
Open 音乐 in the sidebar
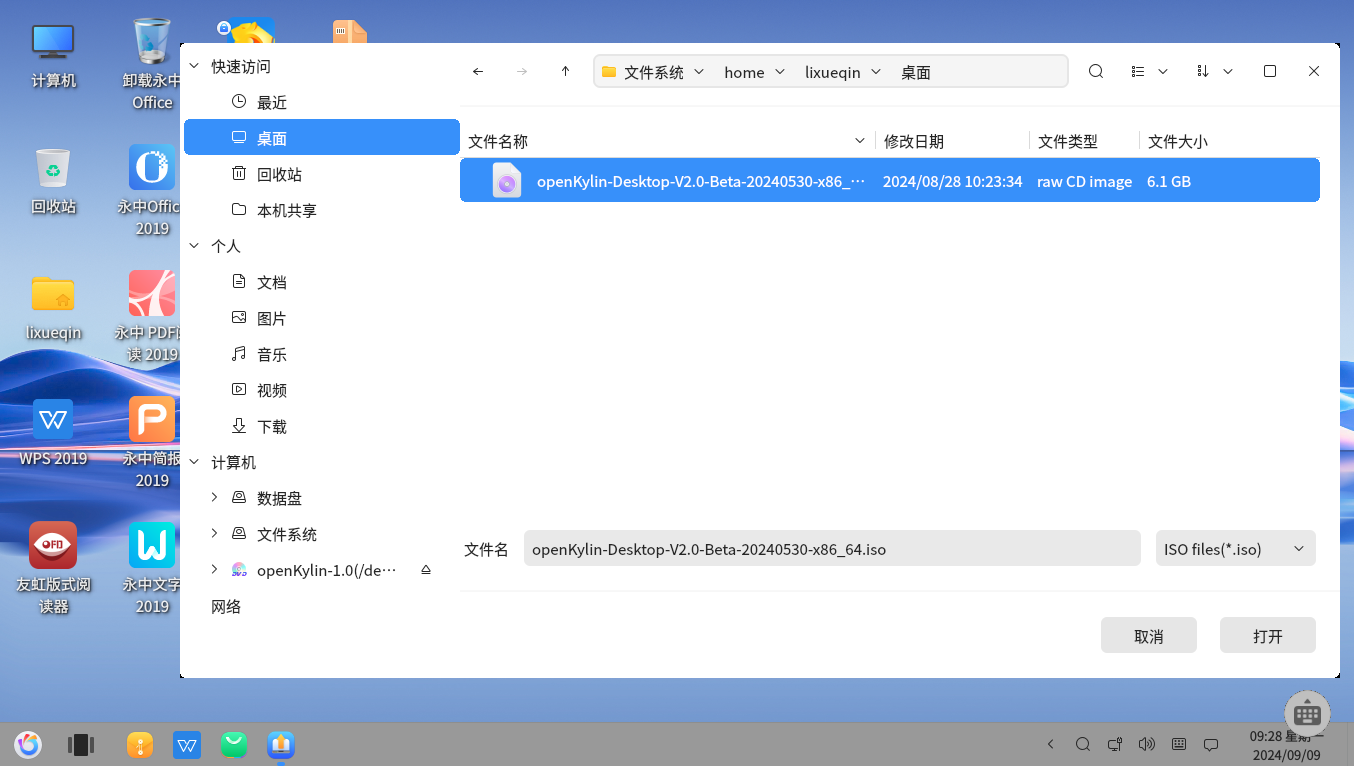coord(321,354)
